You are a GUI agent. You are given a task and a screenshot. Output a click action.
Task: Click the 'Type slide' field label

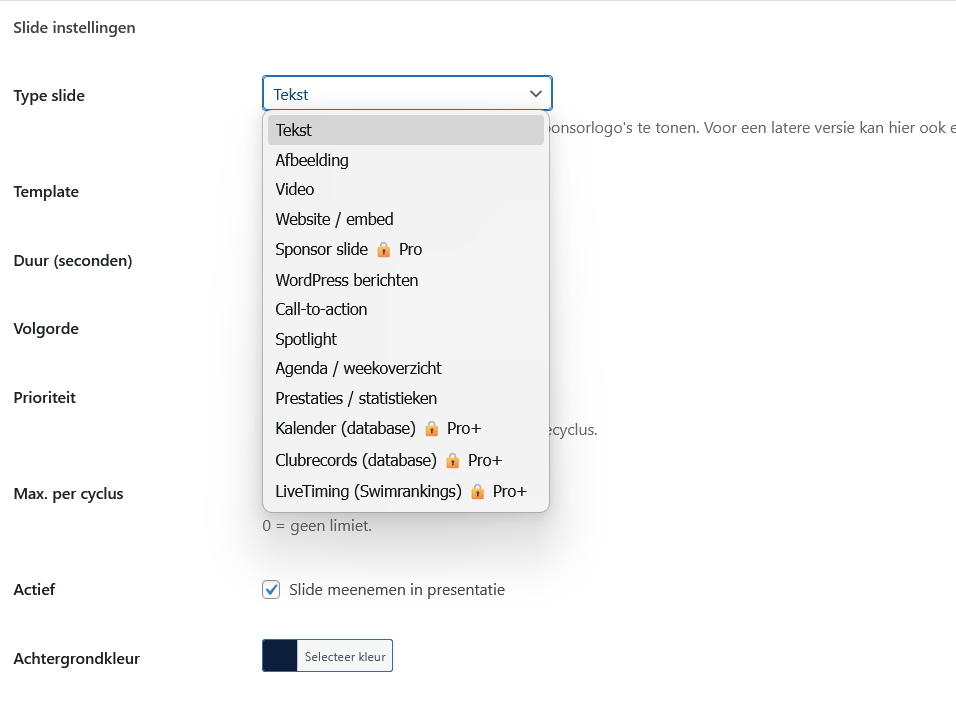click(x=49, y=96)
